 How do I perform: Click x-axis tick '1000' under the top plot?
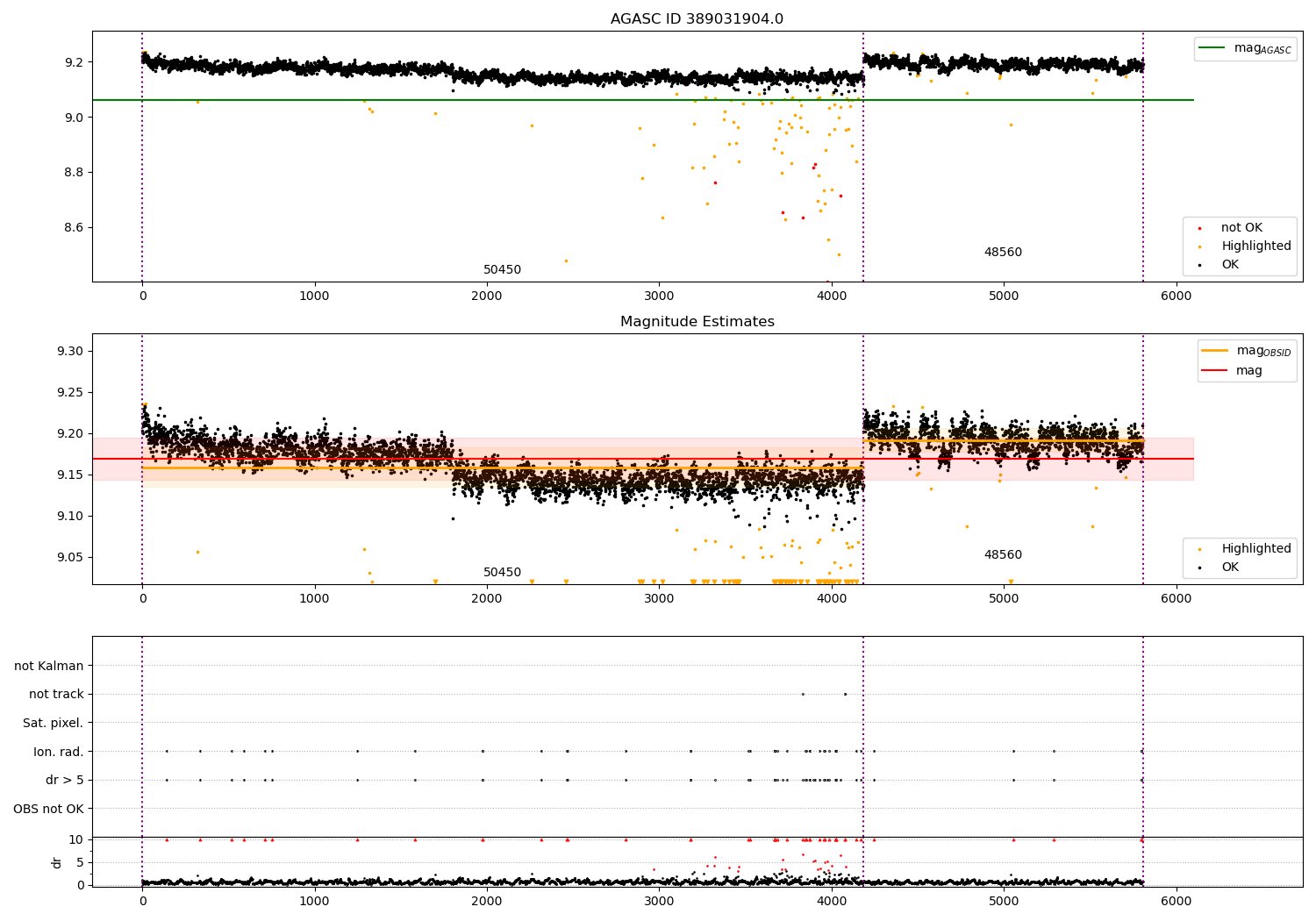[x=314, y=296]
